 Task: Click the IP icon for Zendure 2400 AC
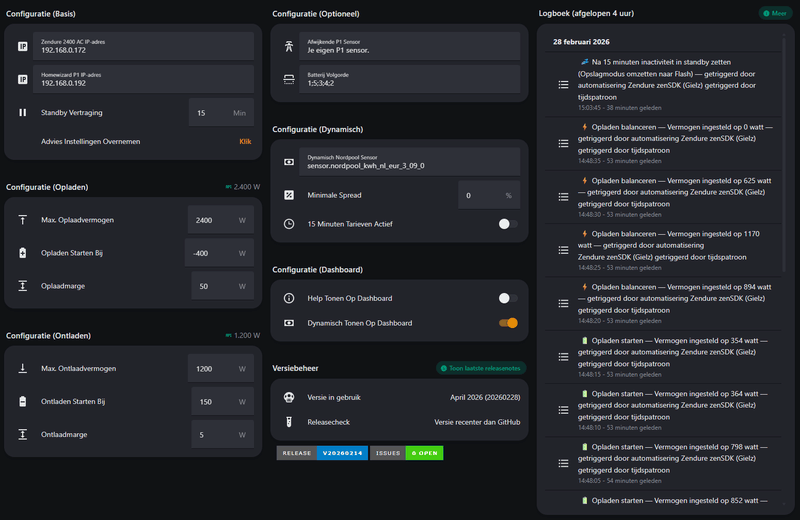[x=23, y=46]
